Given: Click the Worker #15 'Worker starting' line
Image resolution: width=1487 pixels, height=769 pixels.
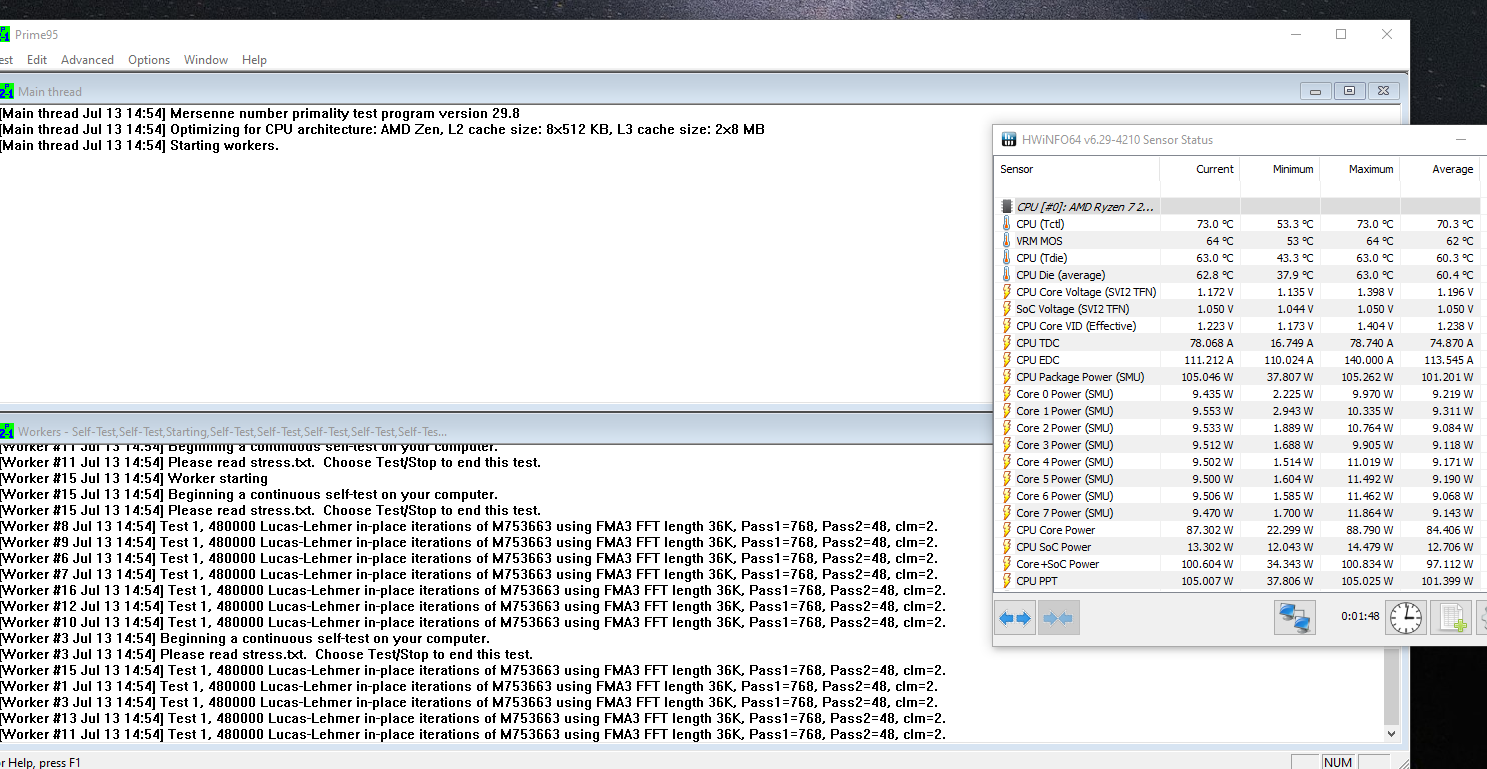Looking at the screenshot, I should pyautogui.click(x=134, y=478).
